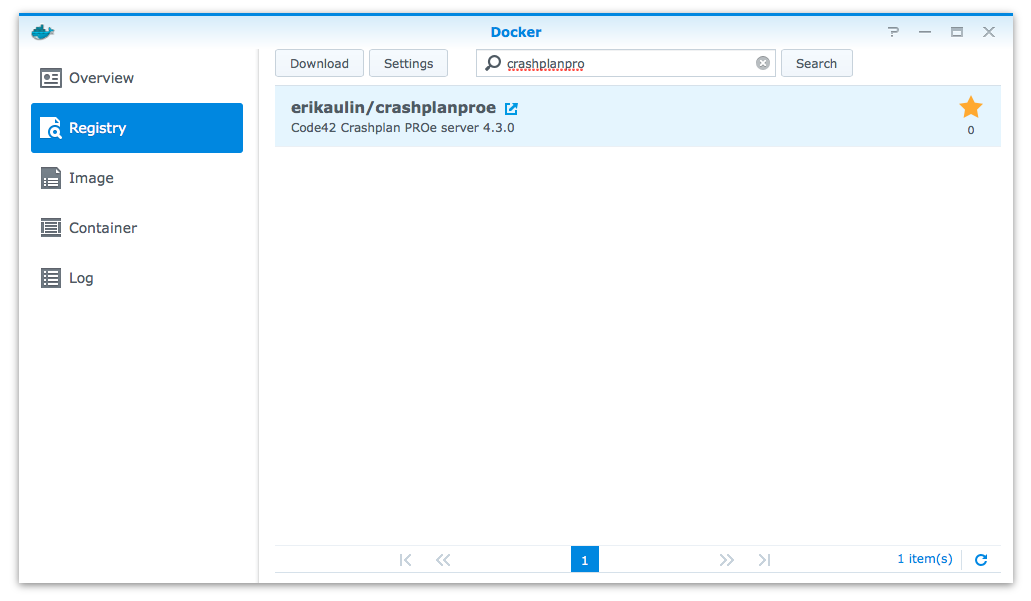Click the Download button
Image resolution: width=1031 pixels, height=601 pixels.
tap(320, 63)
